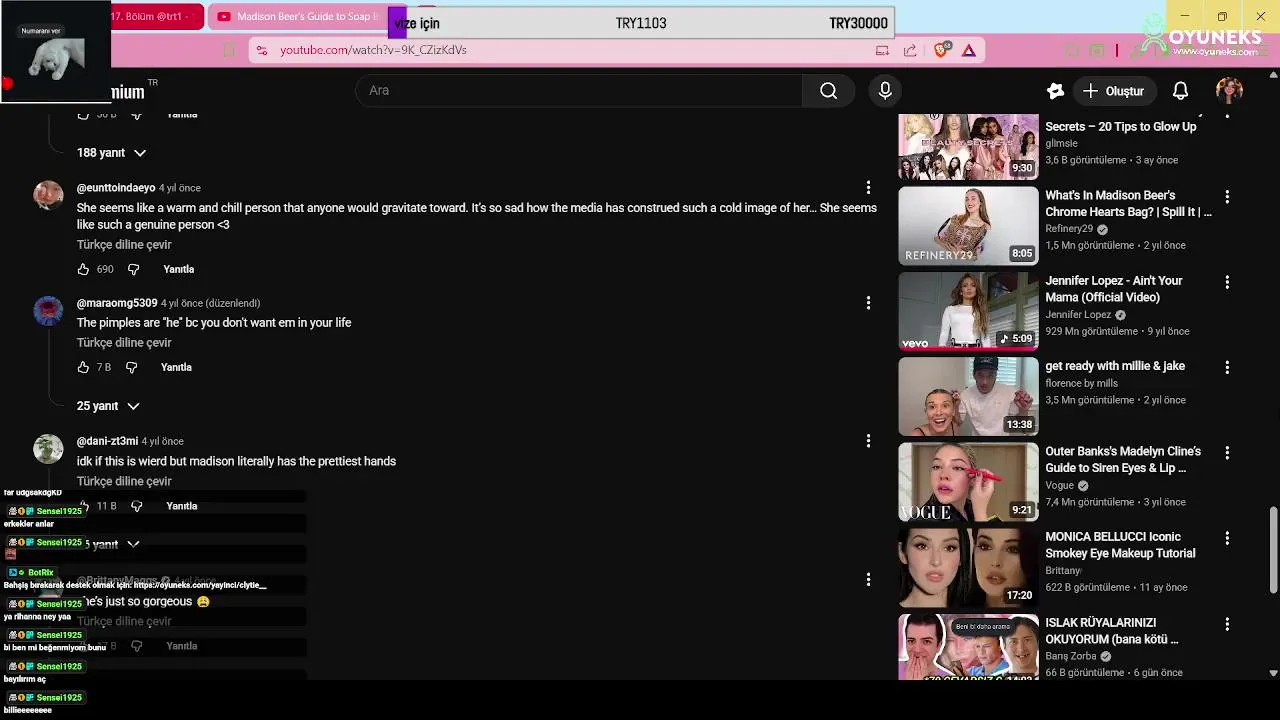Click the Brave rewards triangle icon
This screenshot has height=720, width=1280.
[x=969, y=50]
